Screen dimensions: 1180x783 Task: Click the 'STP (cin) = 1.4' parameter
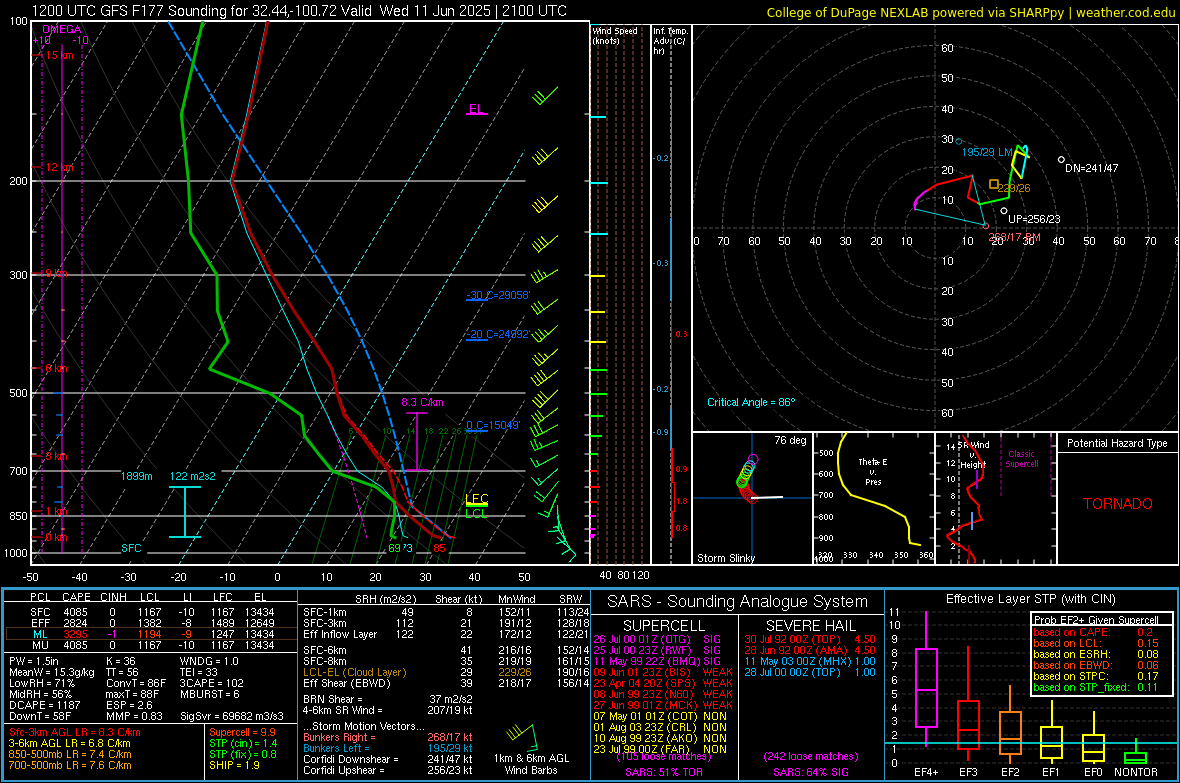243,743
